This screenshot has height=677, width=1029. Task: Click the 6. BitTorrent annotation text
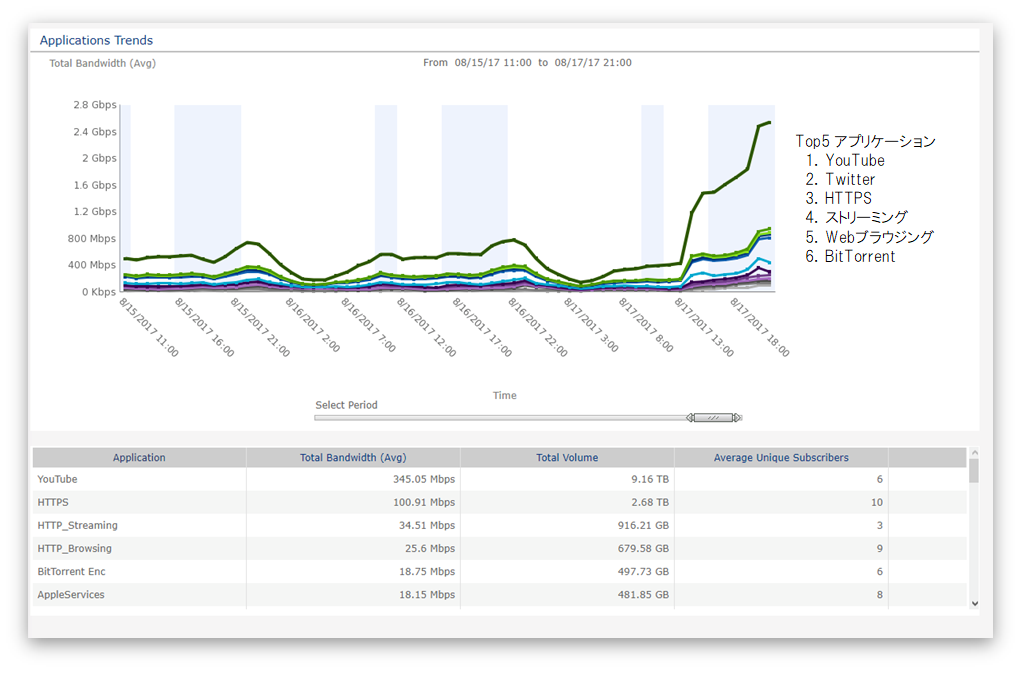click(850, 256)
